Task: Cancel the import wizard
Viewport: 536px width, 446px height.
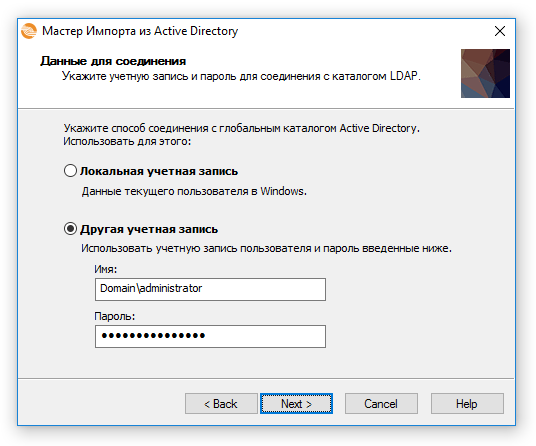Action: 381,403
